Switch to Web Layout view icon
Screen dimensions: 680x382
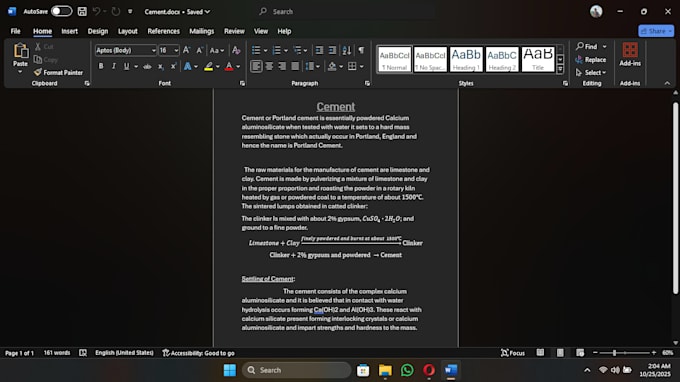click(580, 353)
